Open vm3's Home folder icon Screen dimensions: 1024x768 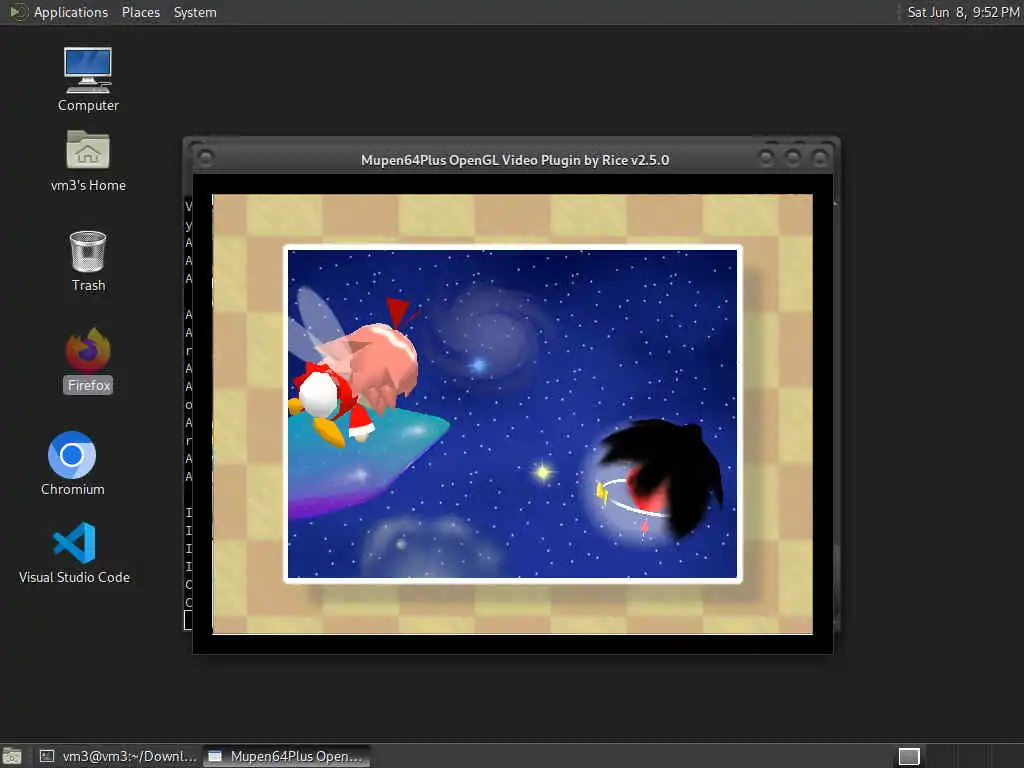88,161
